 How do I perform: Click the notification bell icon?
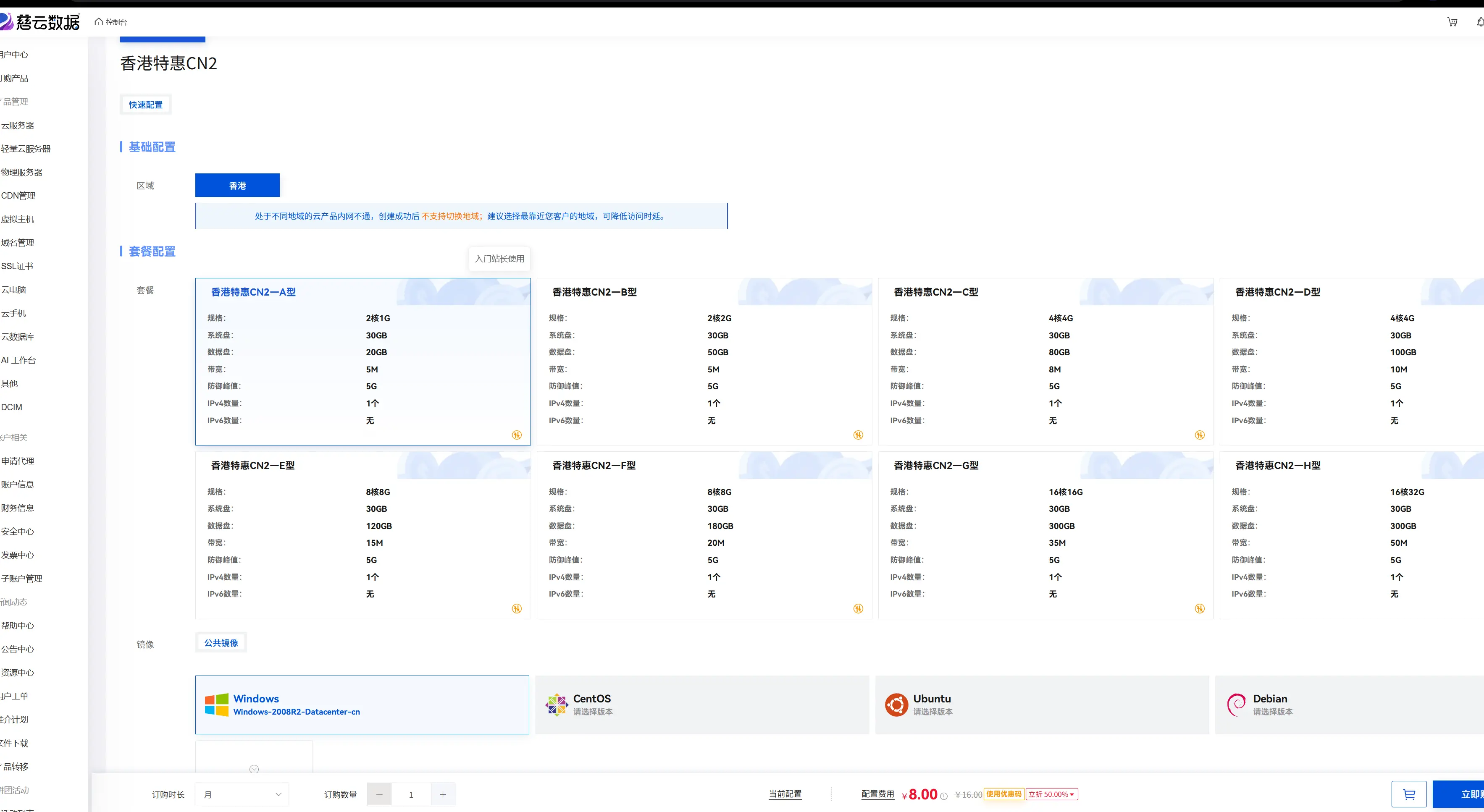tap(1480, 22)
